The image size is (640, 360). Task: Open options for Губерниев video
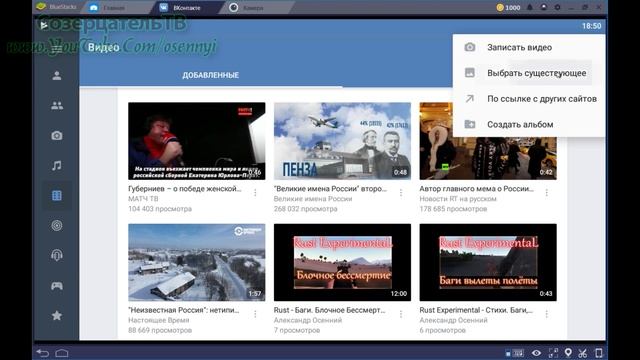coord(255,193)
